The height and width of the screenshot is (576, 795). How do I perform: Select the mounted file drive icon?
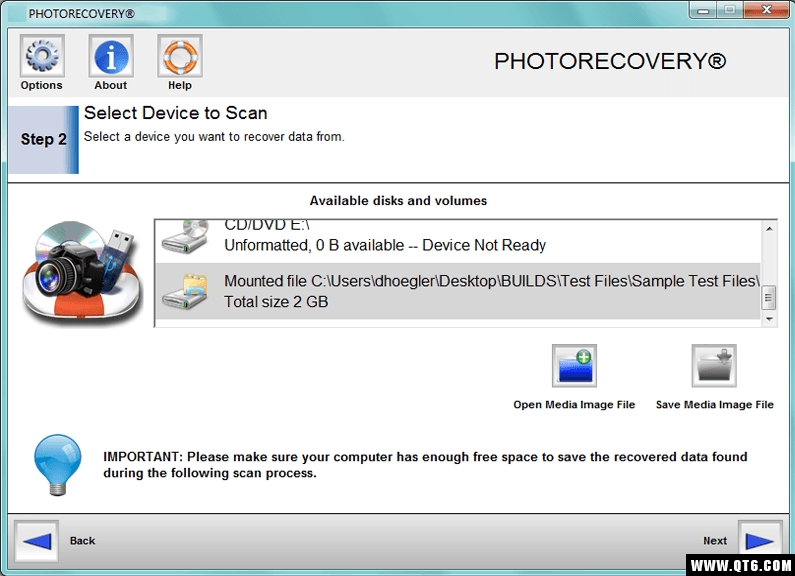pyautogui.click(x=186, y=292)
